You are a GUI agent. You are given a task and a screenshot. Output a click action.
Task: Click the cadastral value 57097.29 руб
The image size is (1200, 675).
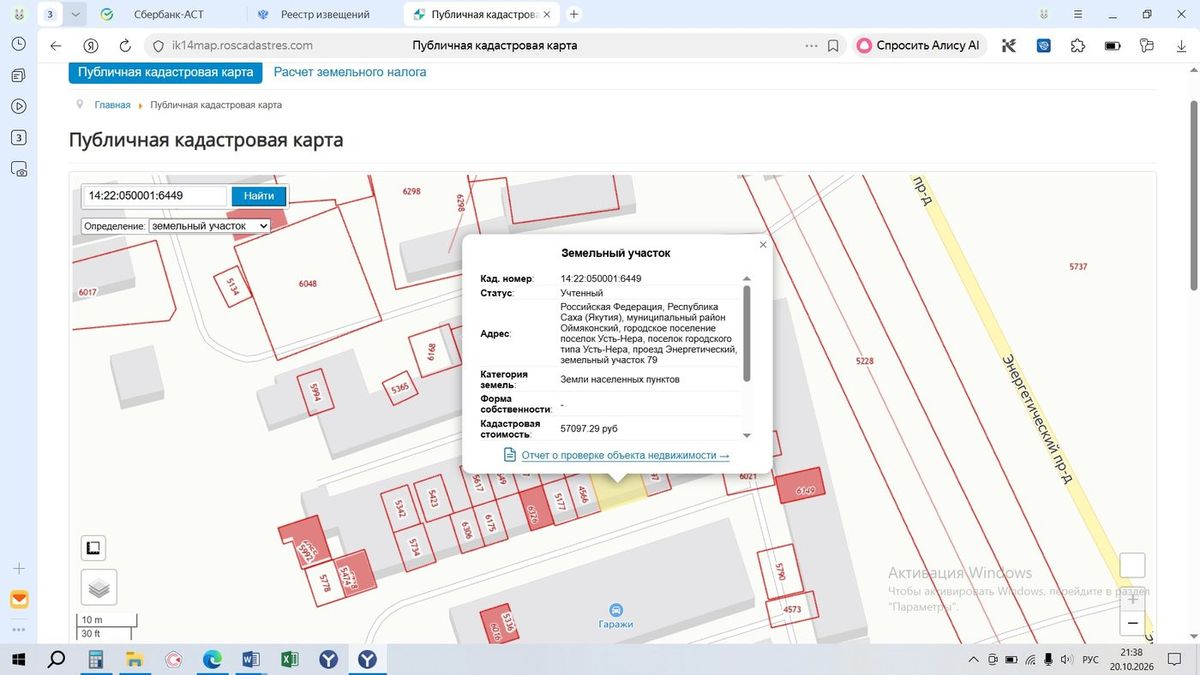589,428
